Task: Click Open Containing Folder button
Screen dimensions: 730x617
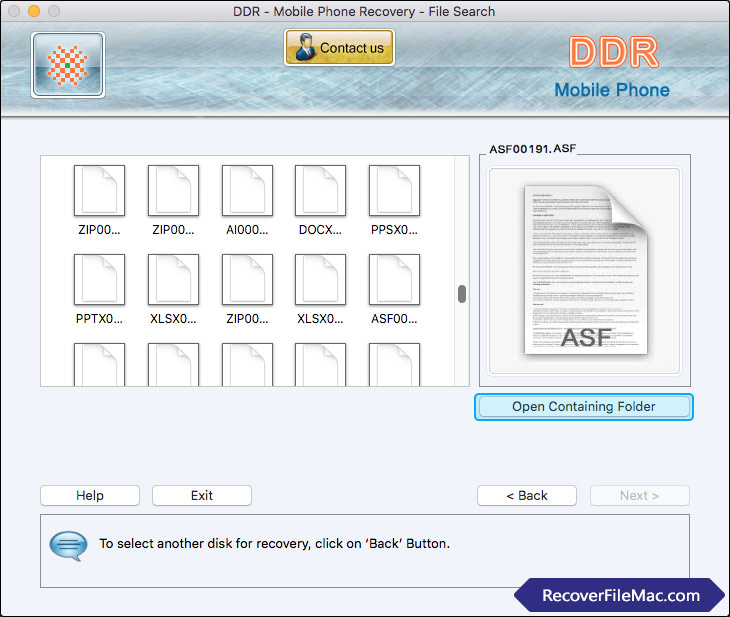Action: 584,407
